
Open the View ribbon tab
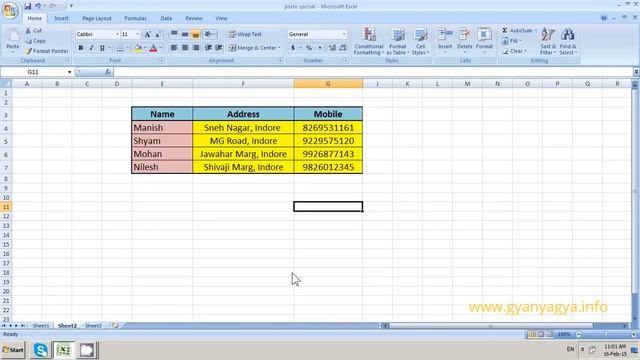click(221, 18)
